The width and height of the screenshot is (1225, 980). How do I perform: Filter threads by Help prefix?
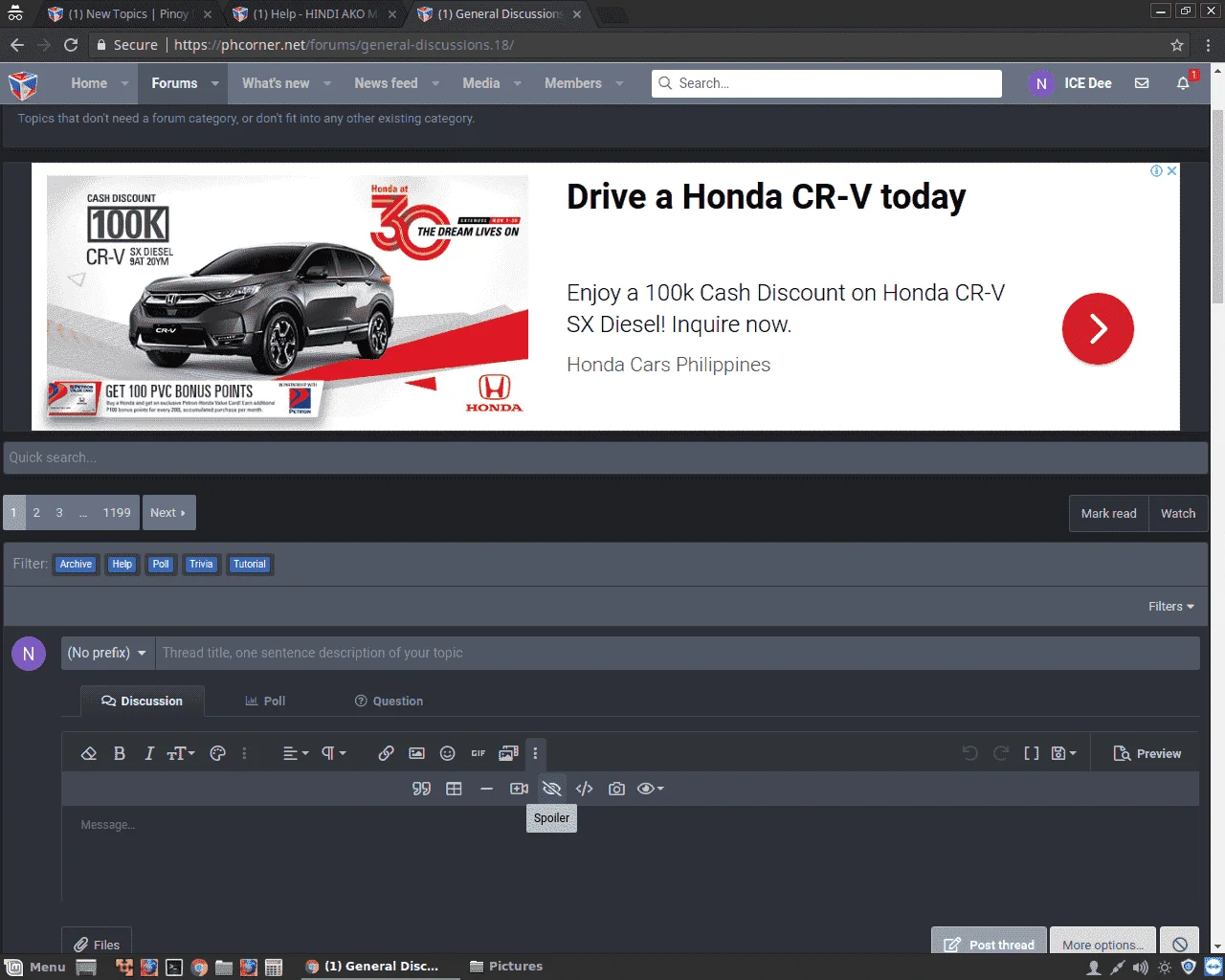tap(122, 564)
